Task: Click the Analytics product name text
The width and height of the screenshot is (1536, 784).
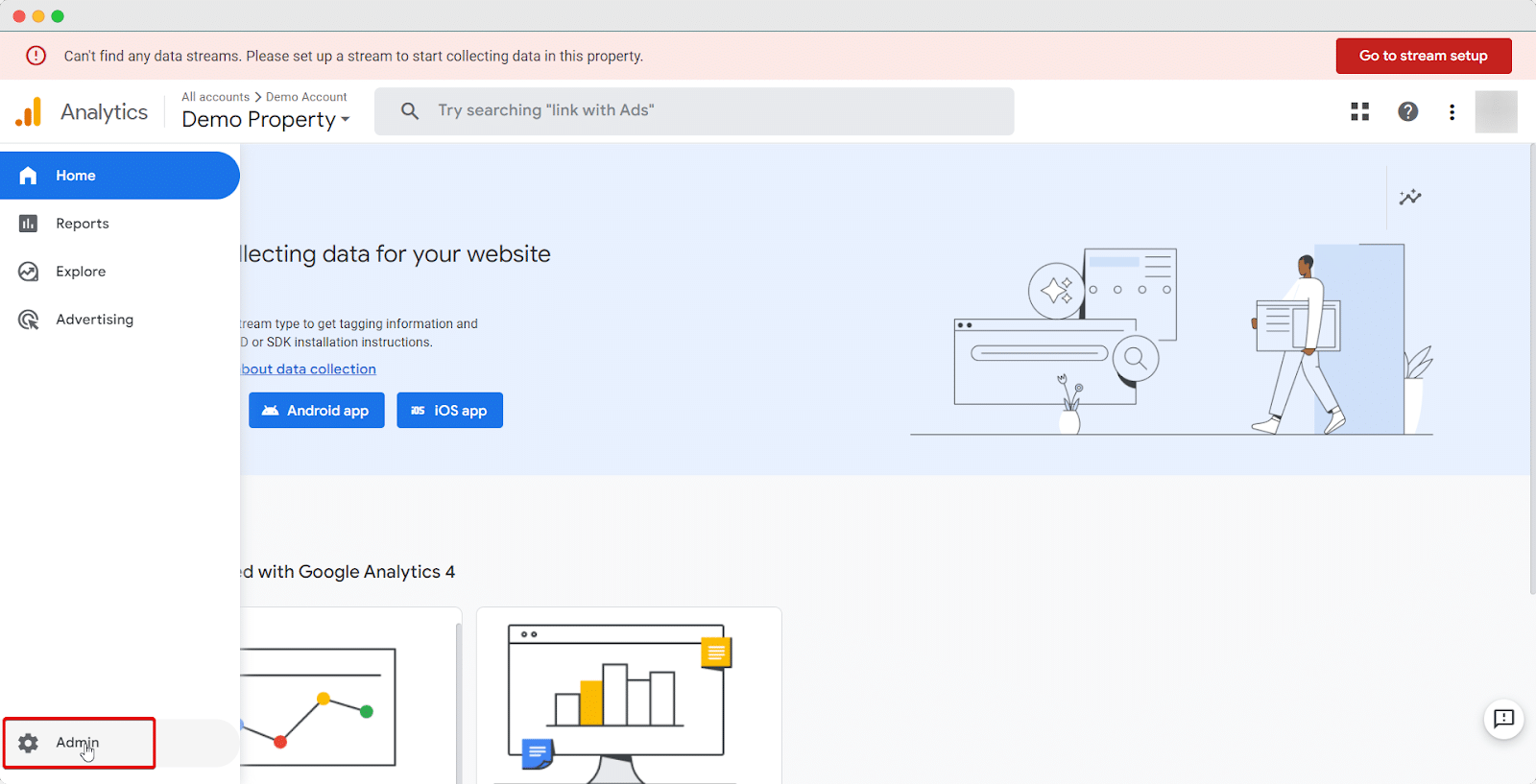Action: (x=105, y=112)
